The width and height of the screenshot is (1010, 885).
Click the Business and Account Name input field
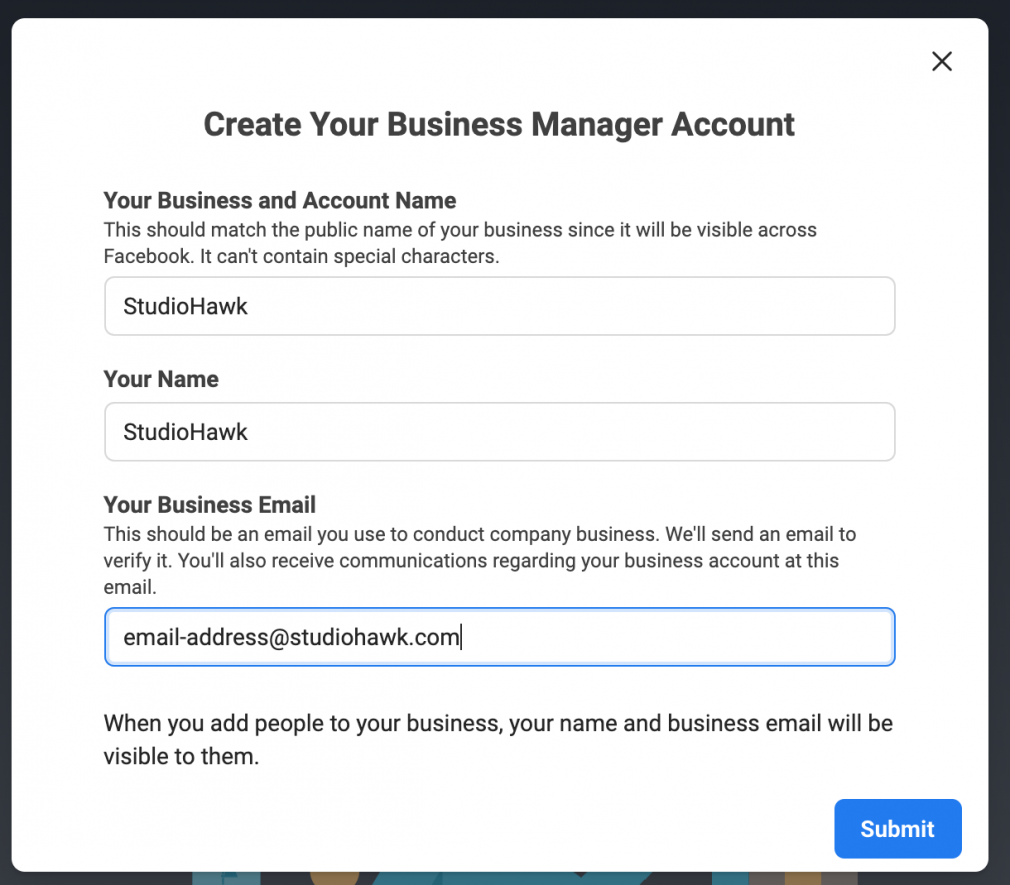pyautogui.click(x=499, y=306)
